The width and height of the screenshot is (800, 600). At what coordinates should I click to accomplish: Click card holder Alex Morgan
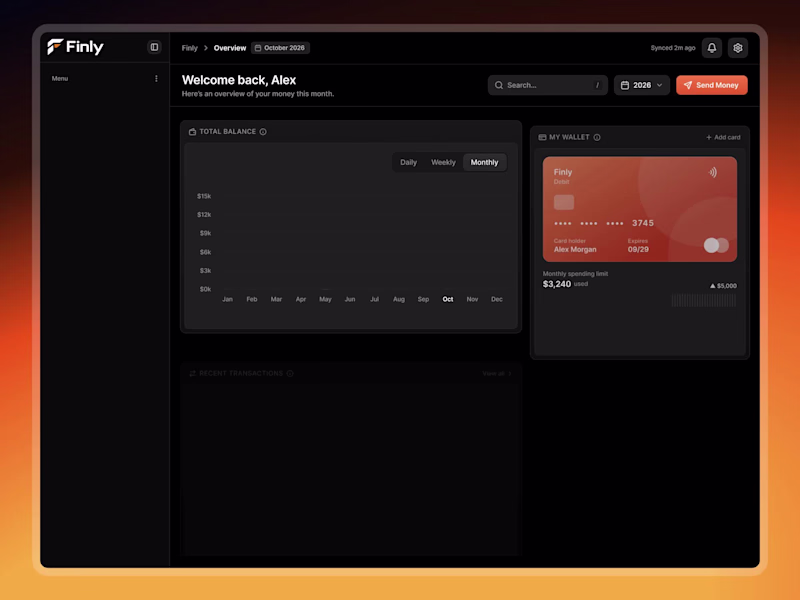coord(575,249)
